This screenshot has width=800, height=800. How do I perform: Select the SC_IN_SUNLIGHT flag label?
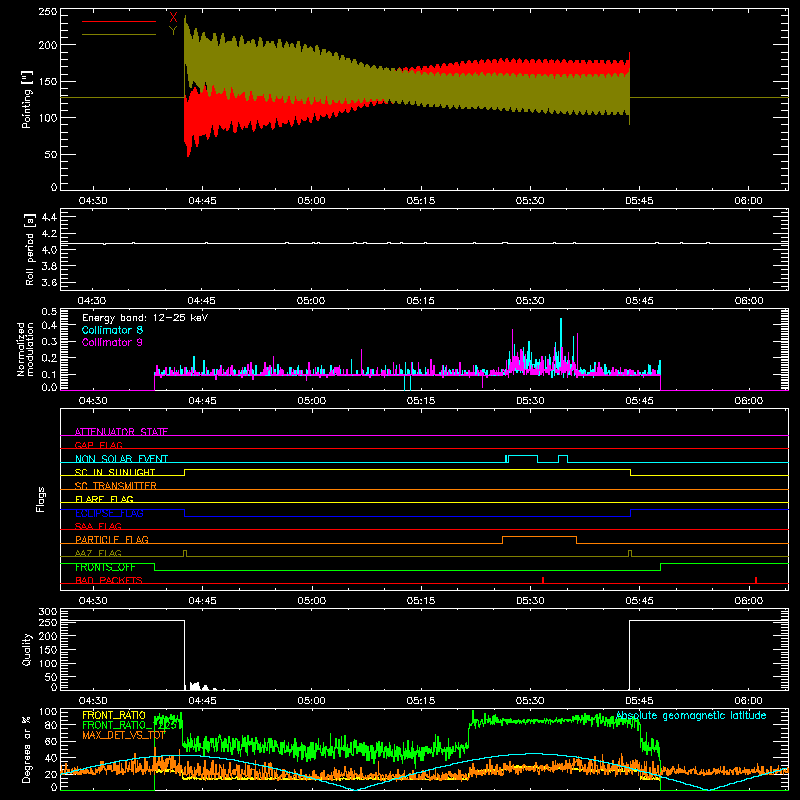tap(115, 472)
